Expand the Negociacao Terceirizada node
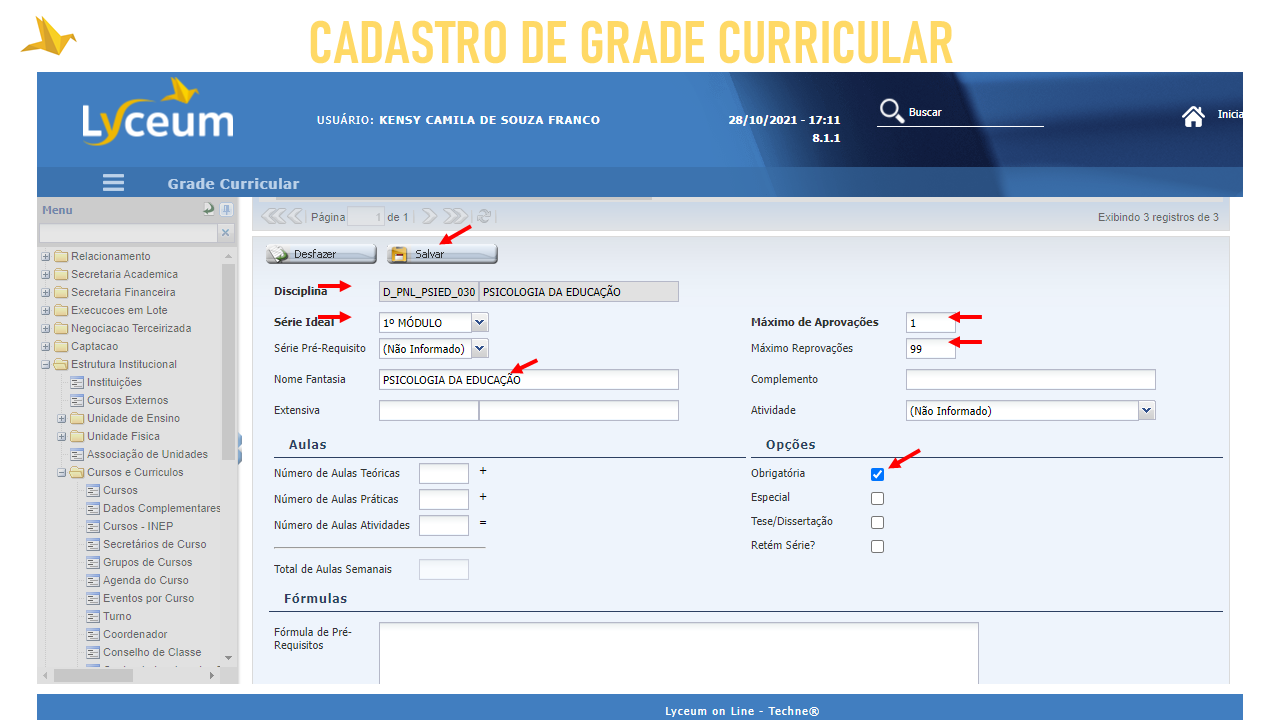Image resolution: width=1280 pixels, height=720 pixels. point(46,329)
